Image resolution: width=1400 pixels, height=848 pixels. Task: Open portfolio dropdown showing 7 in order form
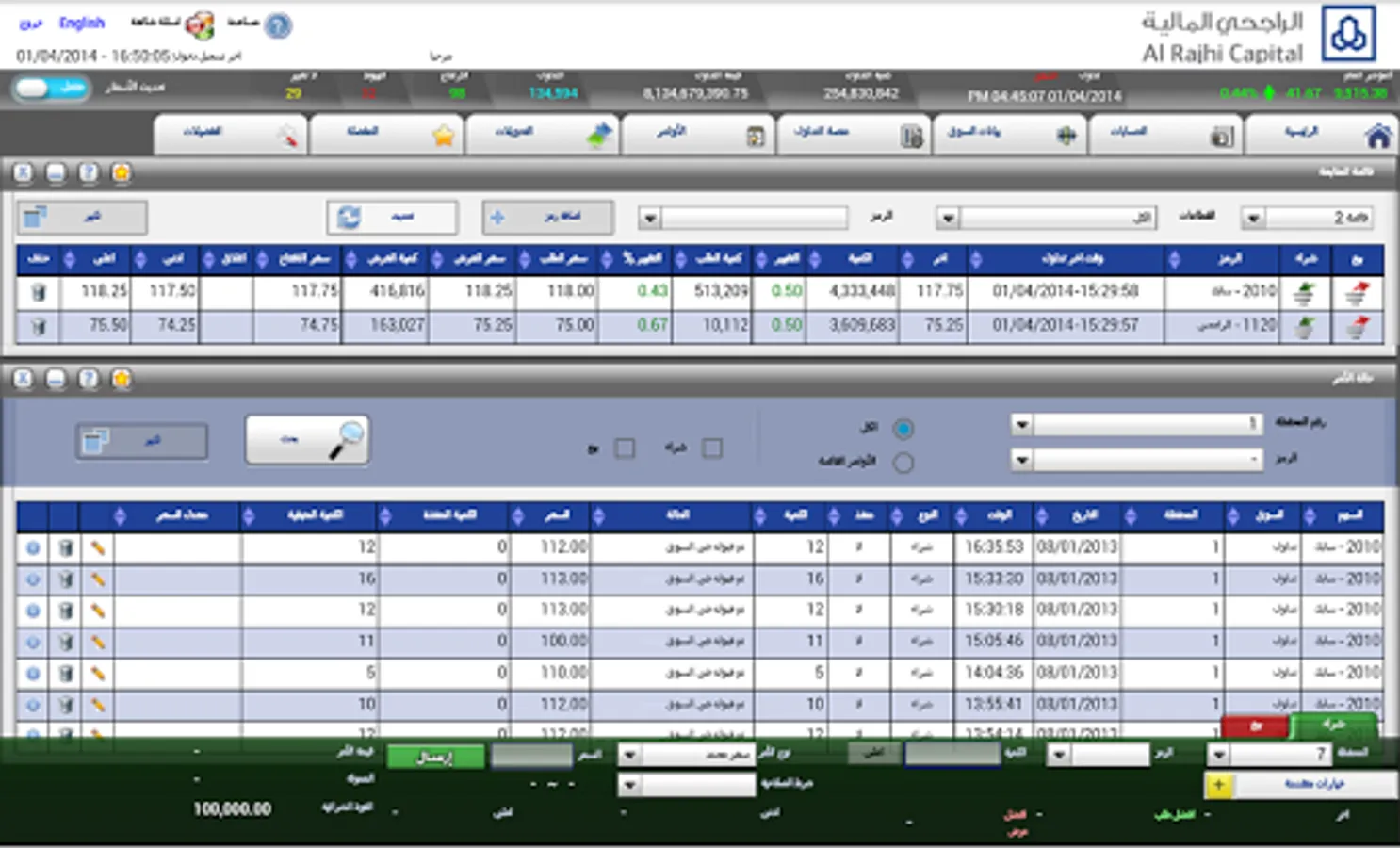point(1270,754)
